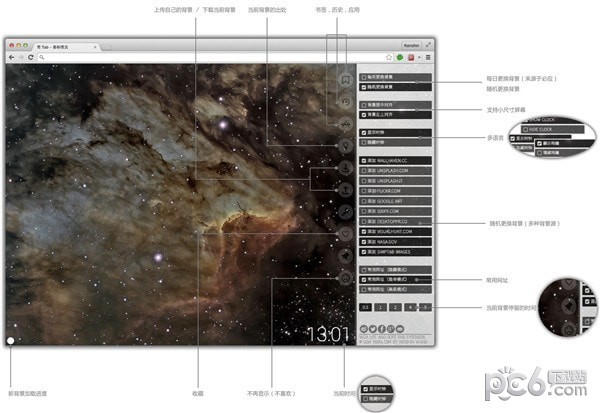The image size is (600, 413).
Task: Click the download current background icon
Action: [346, 168]
